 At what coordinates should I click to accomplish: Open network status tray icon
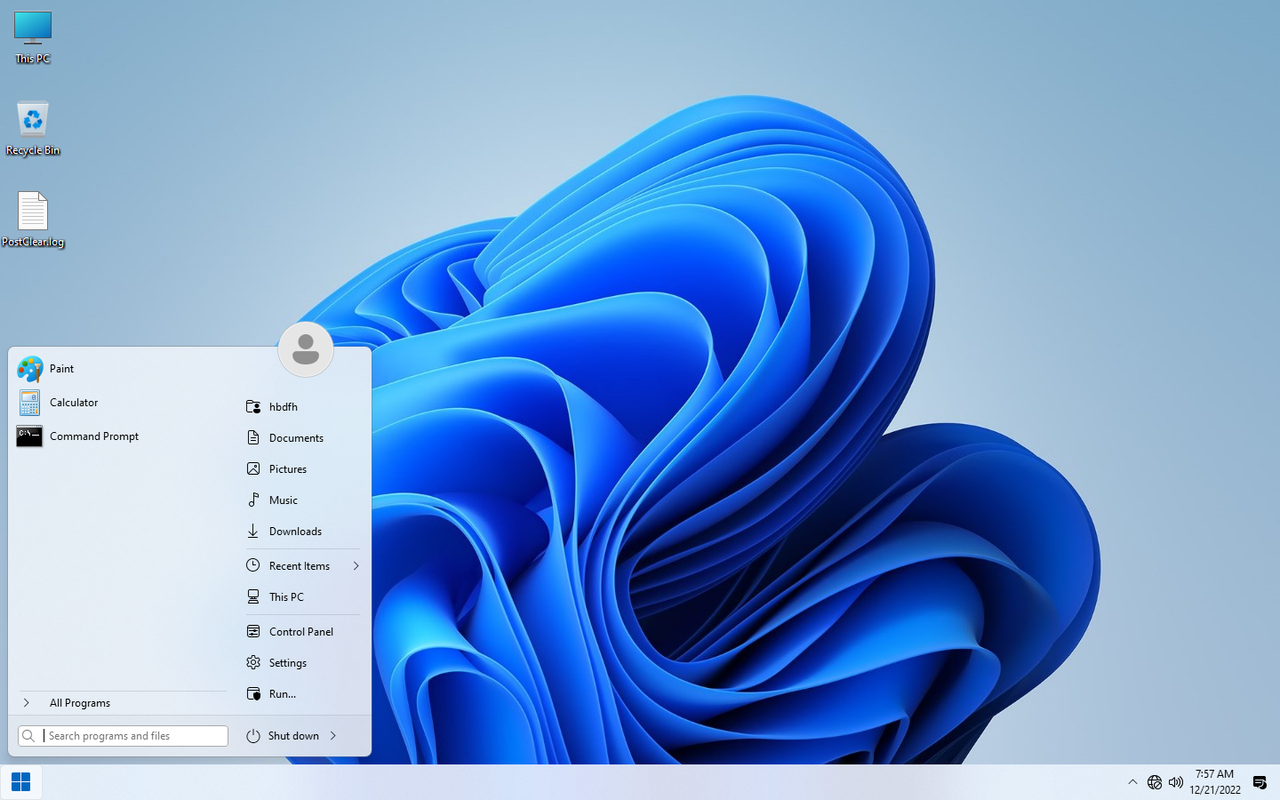tap(1155, 782)
